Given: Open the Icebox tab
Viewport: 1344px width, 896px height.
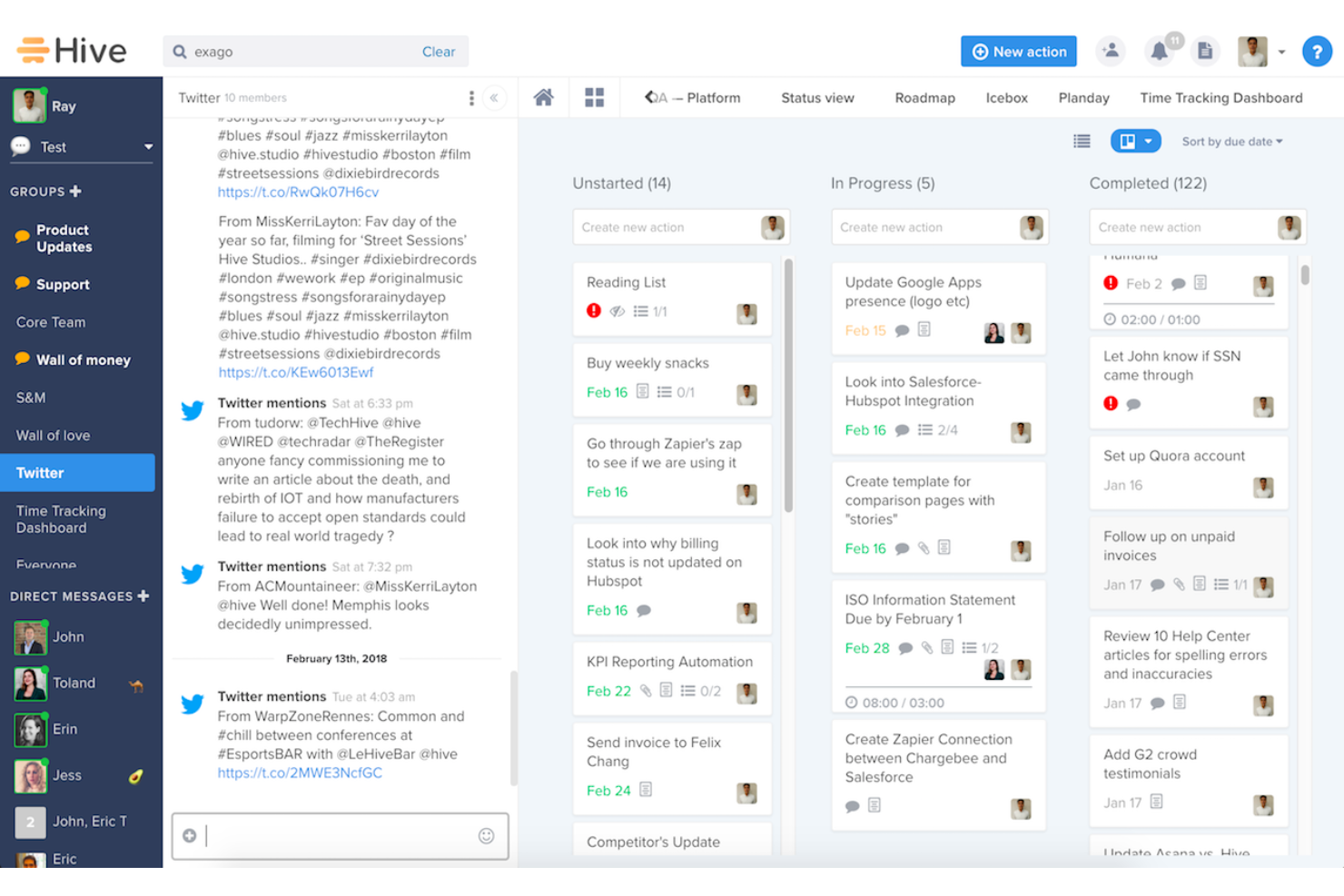Looking at the screenshot, I should tap(1006, 98).
